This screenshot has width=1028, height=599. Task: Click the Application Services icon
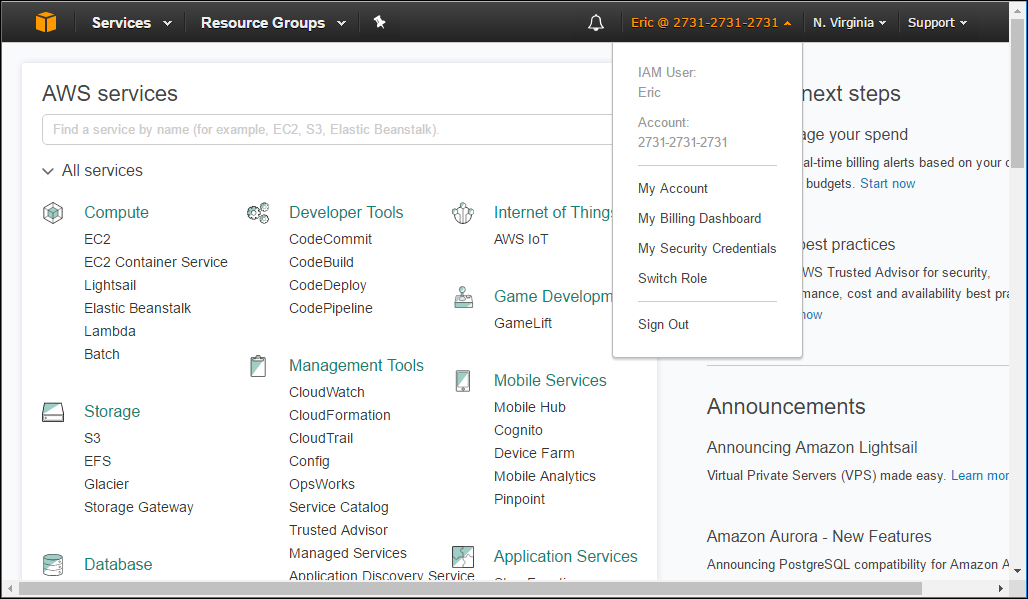click(x=463, y=556)
